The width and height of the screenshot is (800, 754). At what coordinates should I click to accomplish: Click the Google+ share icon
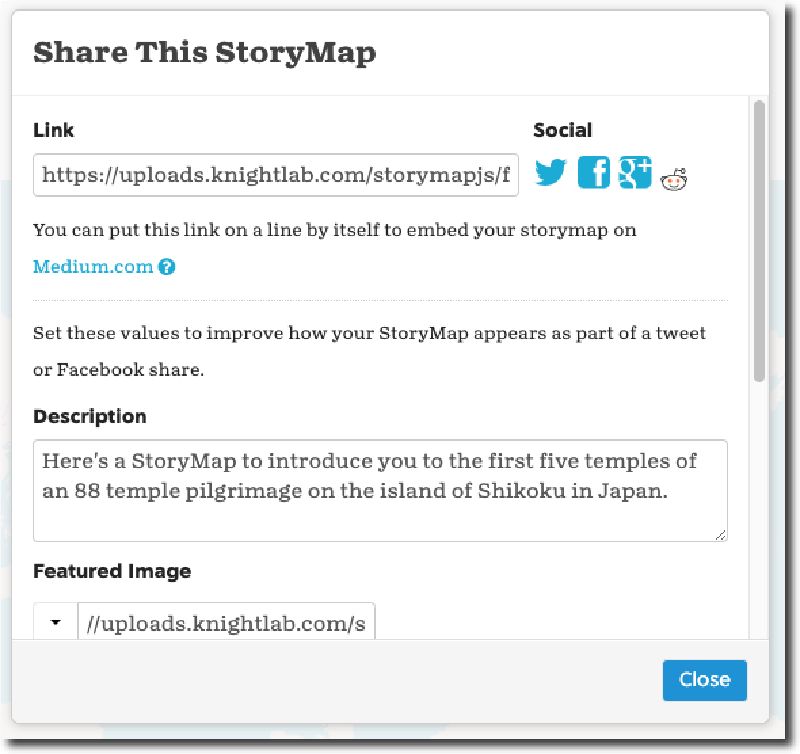(634, 173)
